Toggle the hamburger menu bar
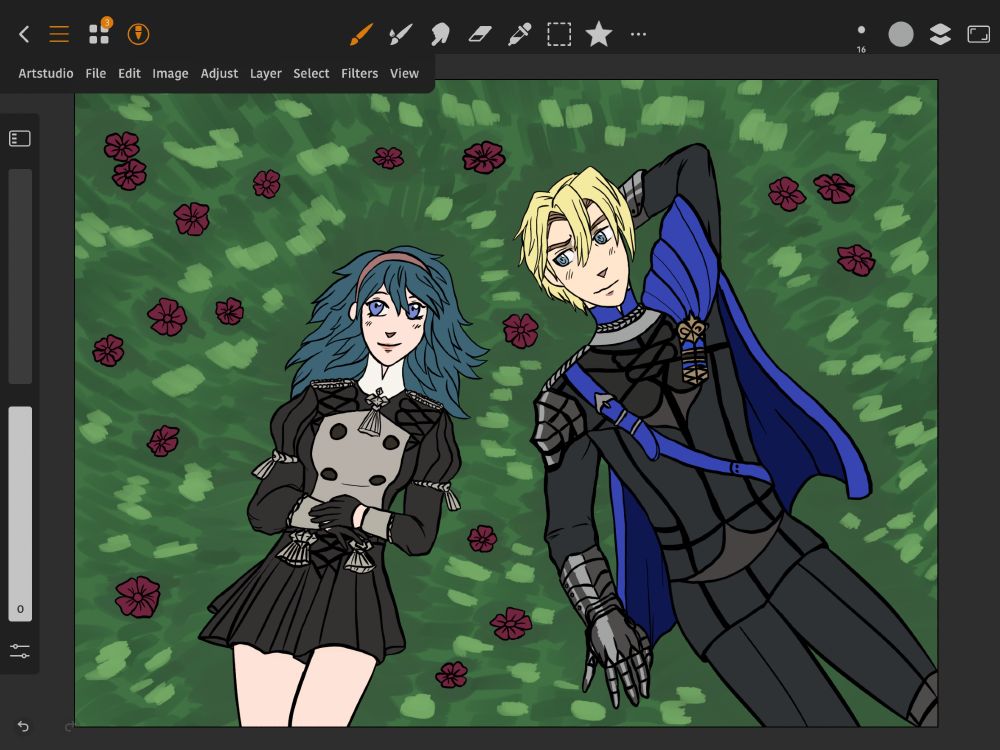This screenshot has width=1000, height=750. tap(59, 34)
